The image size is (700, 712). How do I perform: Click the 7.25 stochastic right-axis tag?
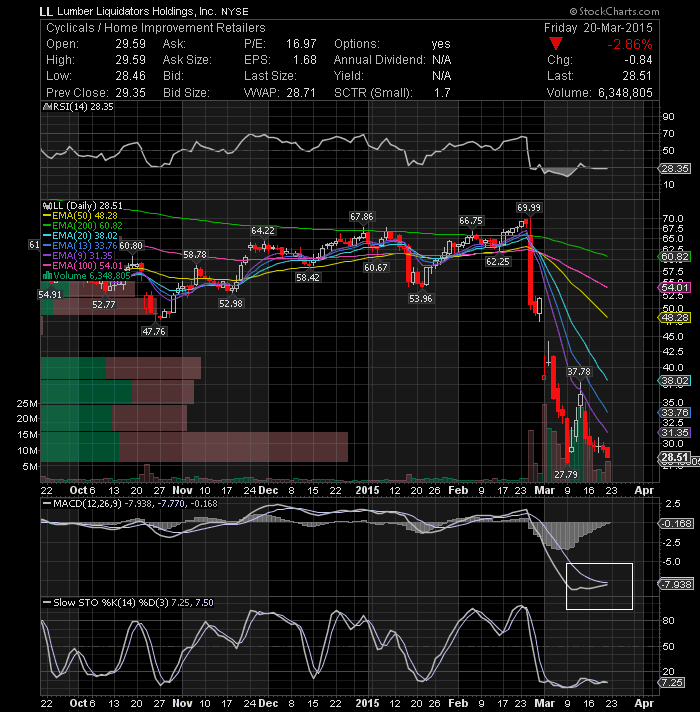point(672,682)
